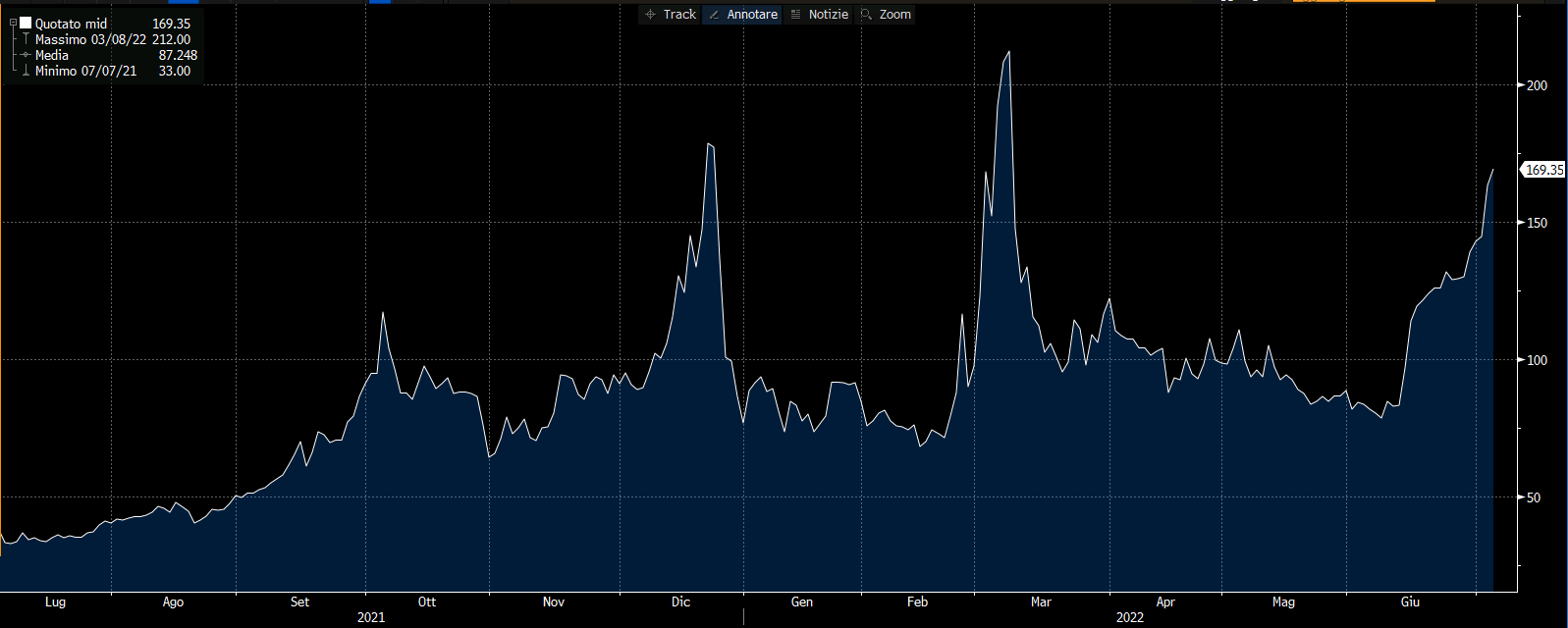Click the Nov month axis label
1568x628 pixels.
pos(554,602)
